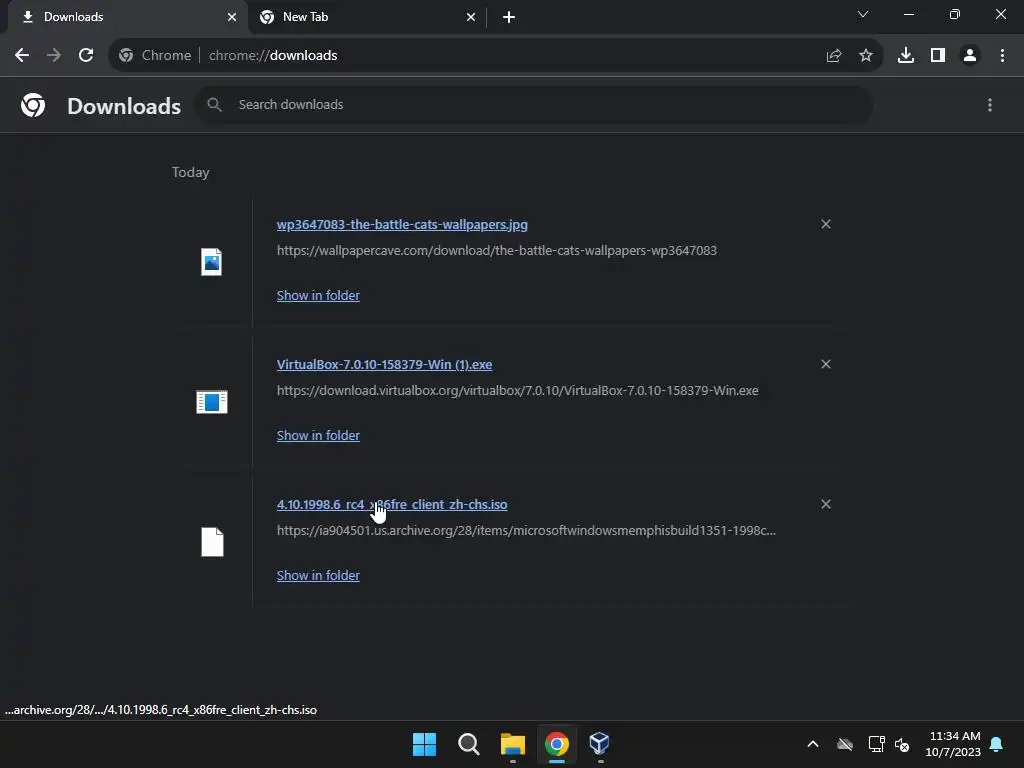Remove the VirtualBox exe from list

click(x=826, y=364)
